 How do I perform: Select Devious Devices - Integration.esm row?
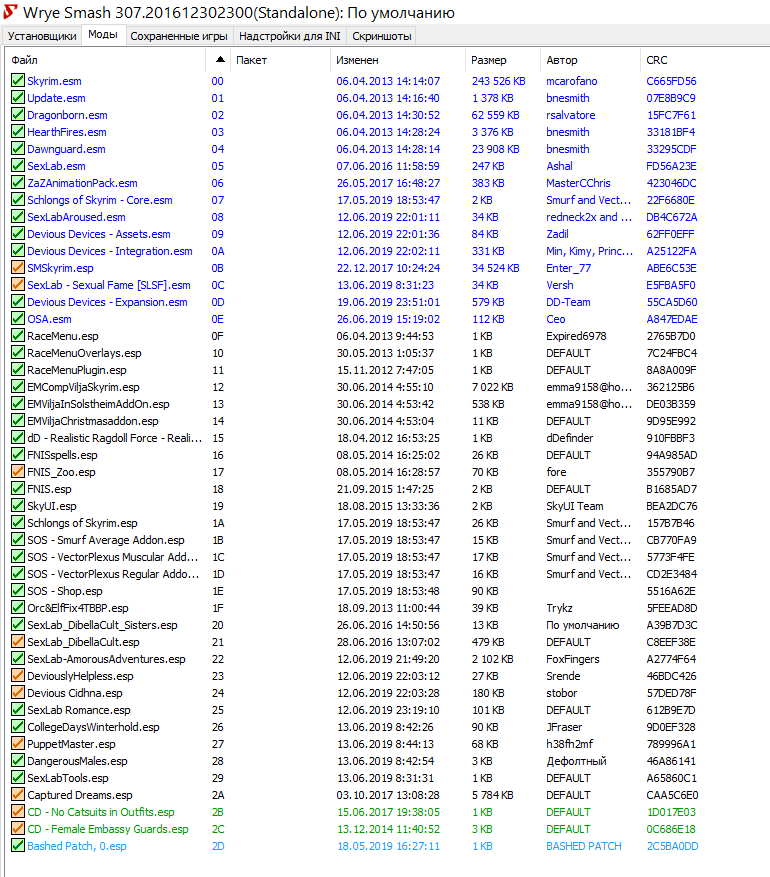[385, 251]
